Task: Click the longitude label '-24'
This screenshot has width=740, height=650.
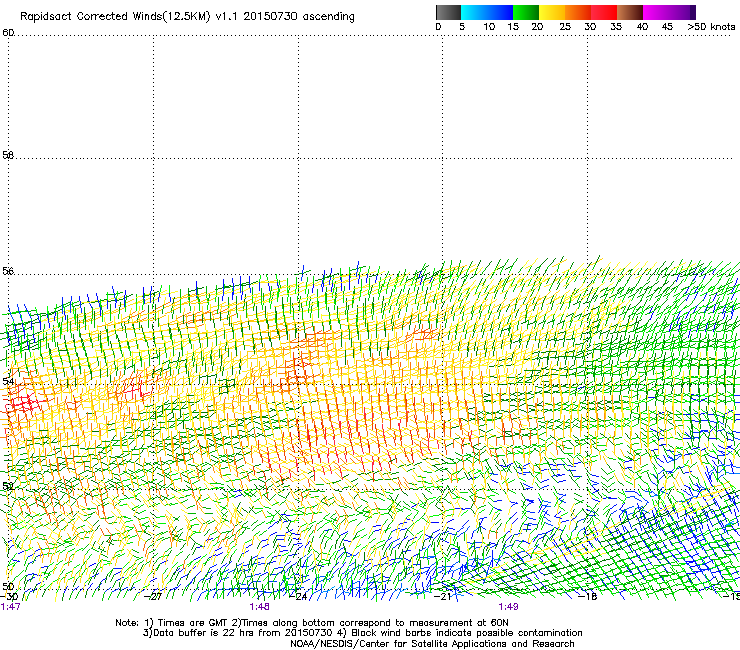Action: [298, 596]
